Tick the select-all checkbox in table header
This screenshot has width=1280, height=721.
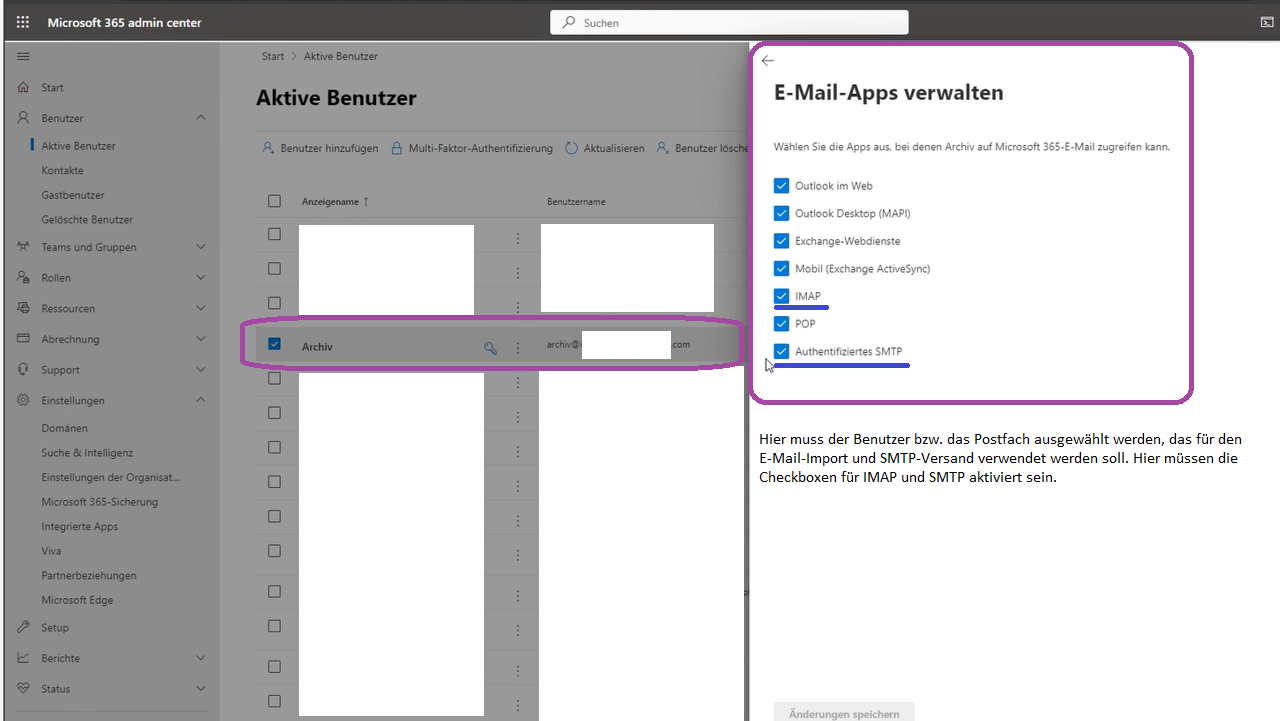[274, 201]
